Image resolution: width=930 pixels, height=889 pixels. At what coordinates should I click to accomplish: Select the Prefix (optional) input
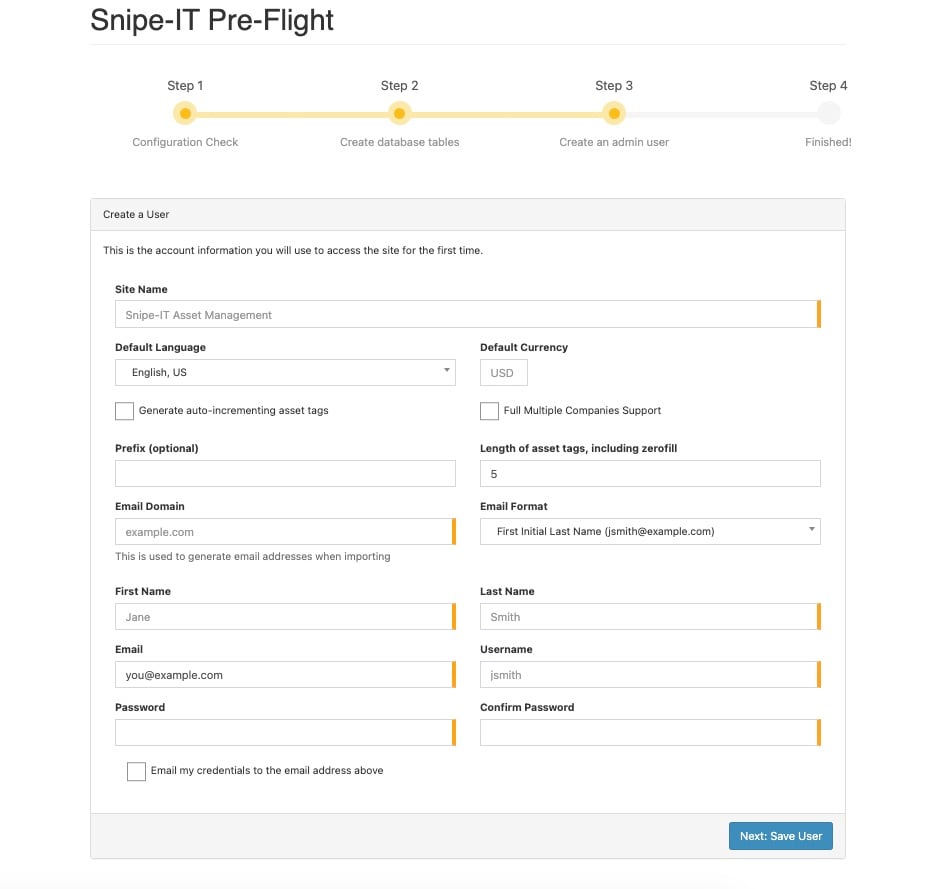click(x=285, y=474)
